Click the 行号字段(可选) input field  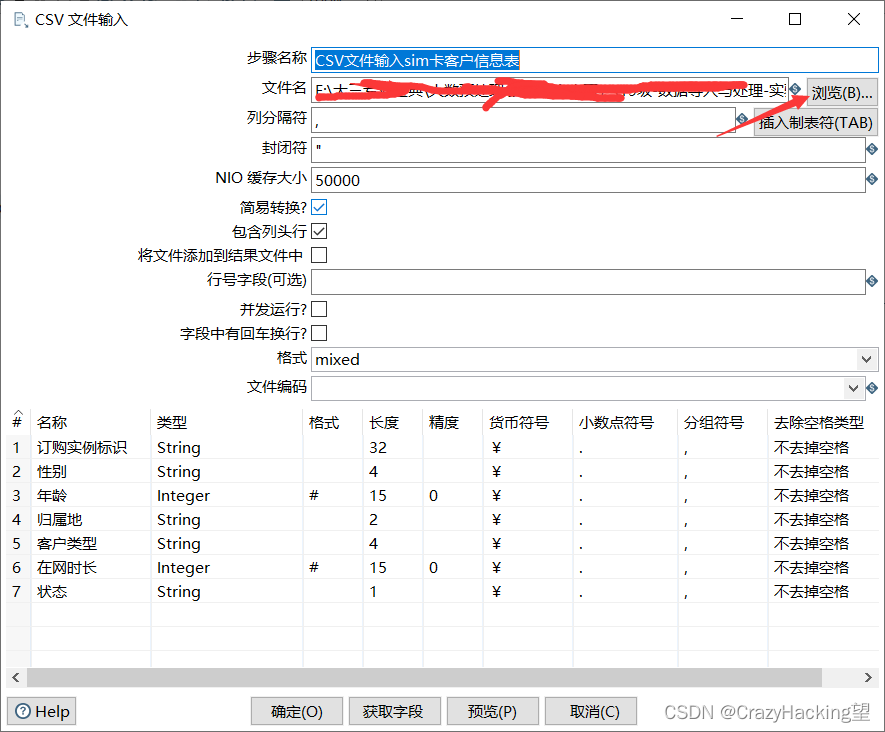(588, 282)
